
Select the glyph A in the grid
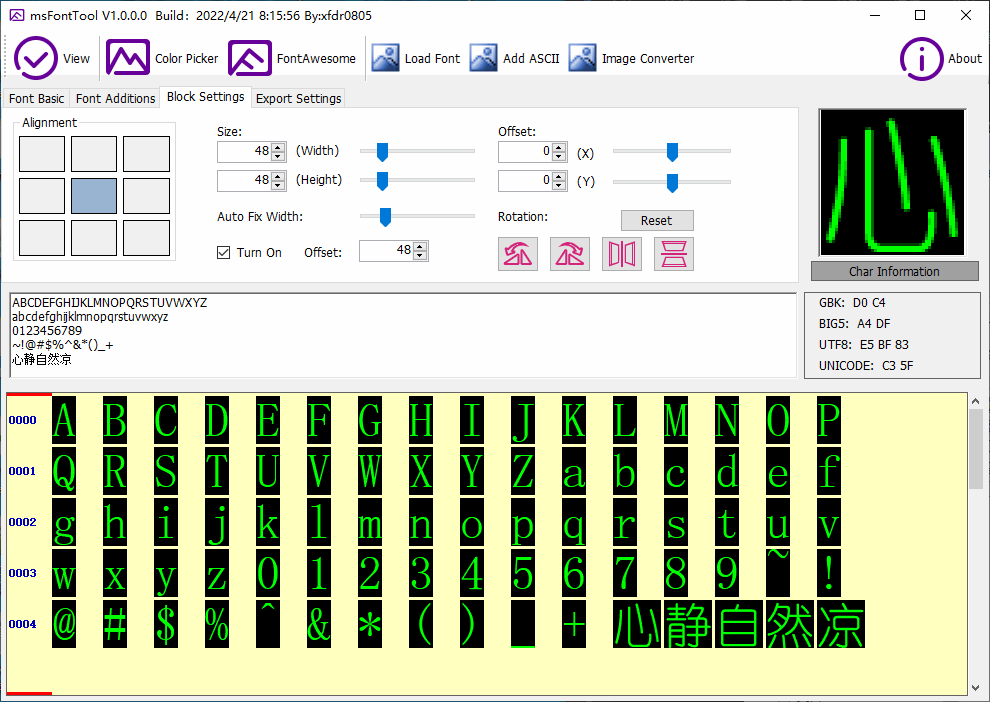click(x=64, y=420)
